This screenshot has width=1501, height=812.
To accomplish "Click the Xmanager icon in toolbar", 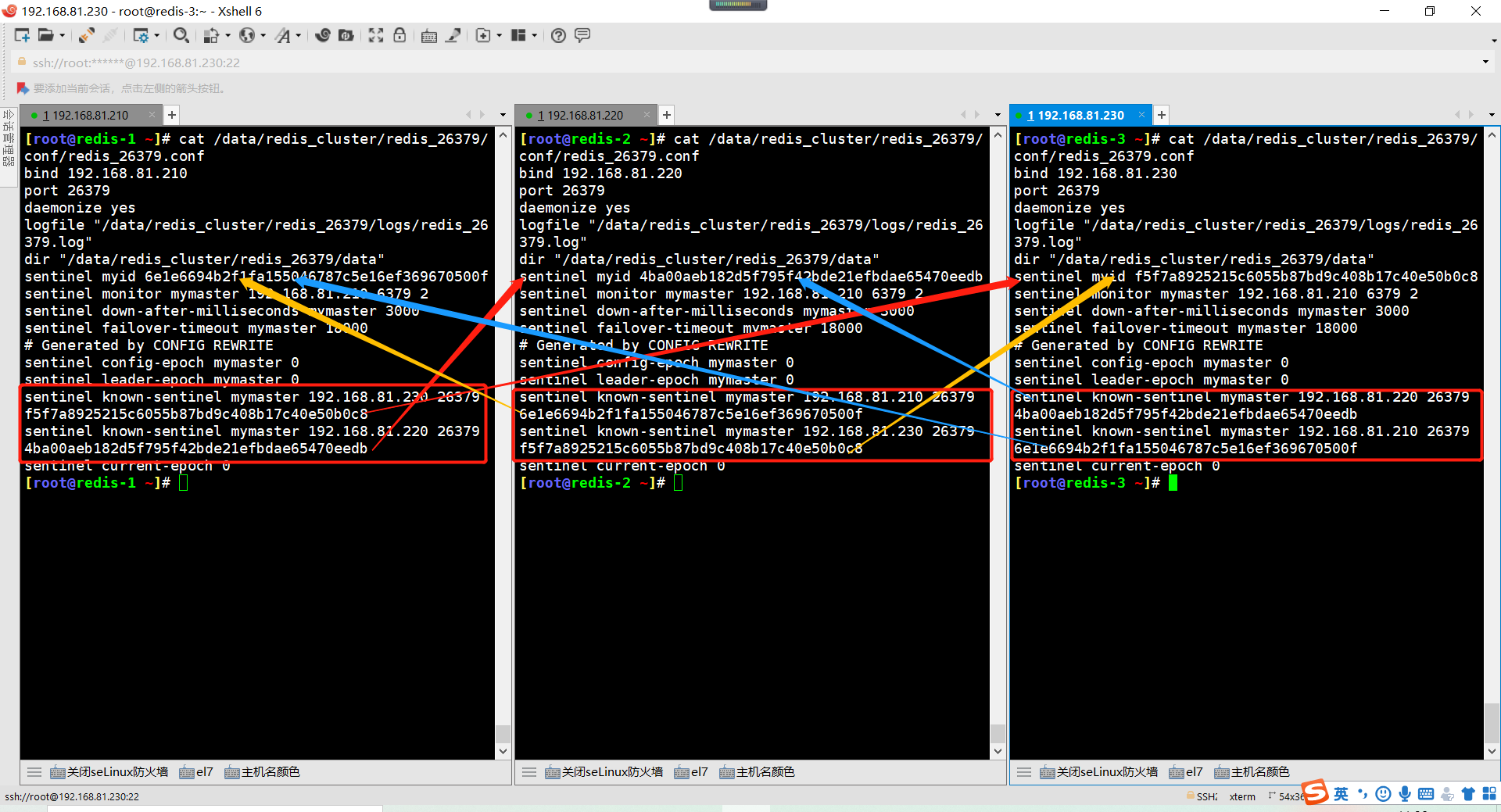I will pyautogui.click(x=346, y=35).
